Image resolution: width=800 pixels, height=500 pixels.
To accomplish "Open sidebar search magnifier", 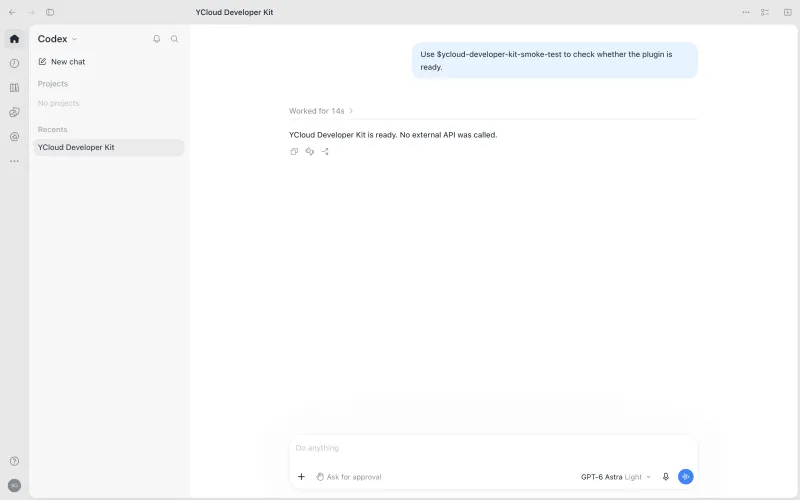I will [174, 39].
